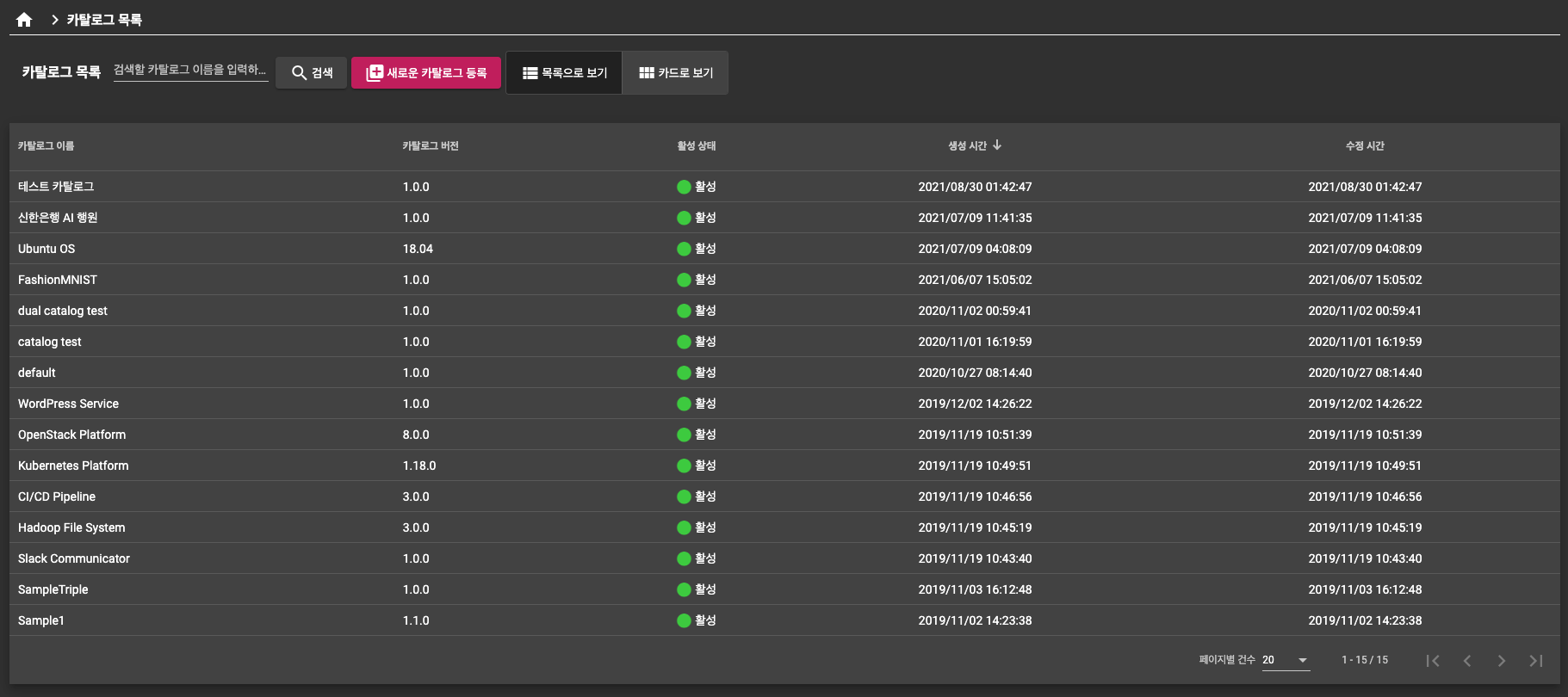This screenshot has width=1568, height=697.
Task: Go to first page of results
Action: (x=1433, y=661)
